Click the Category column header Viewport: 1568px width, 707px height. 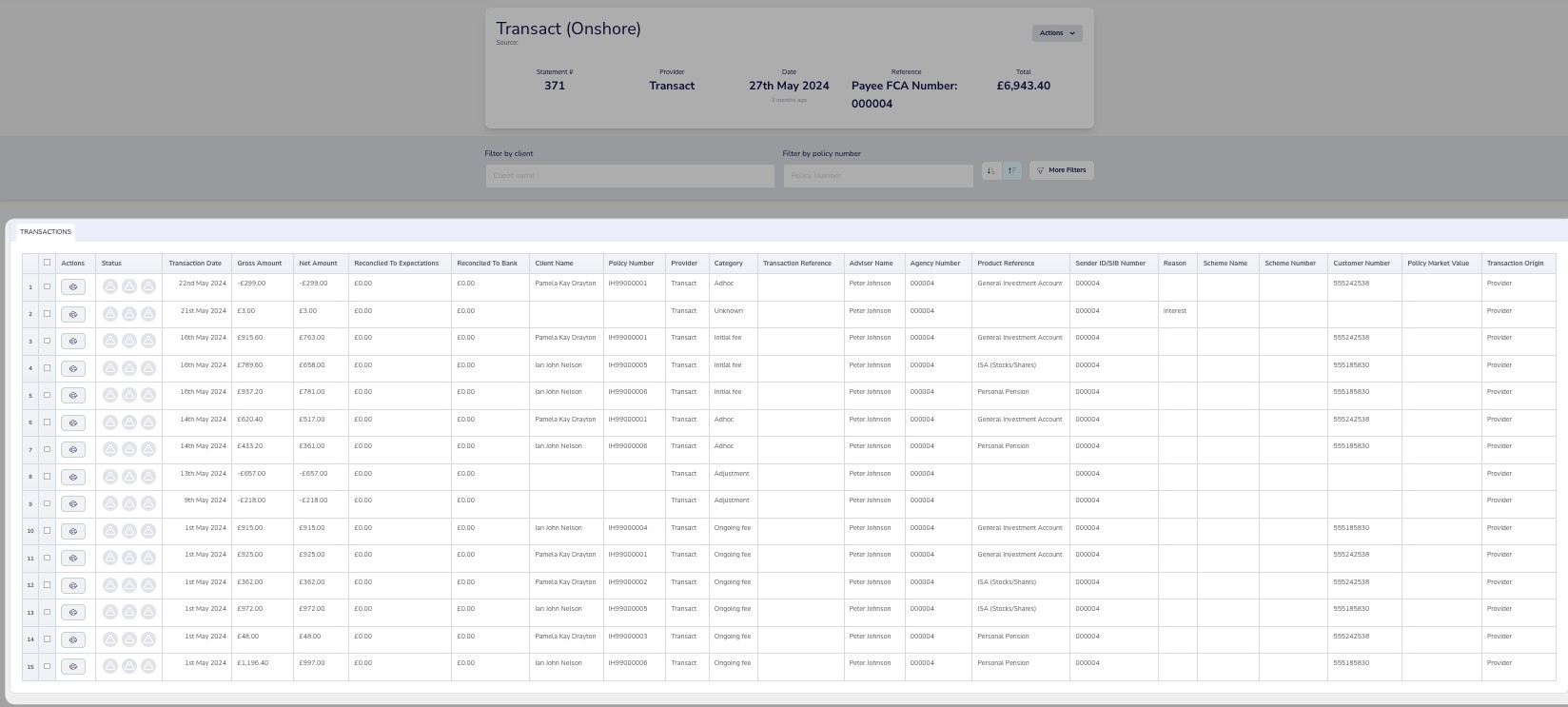coord(728,264)
